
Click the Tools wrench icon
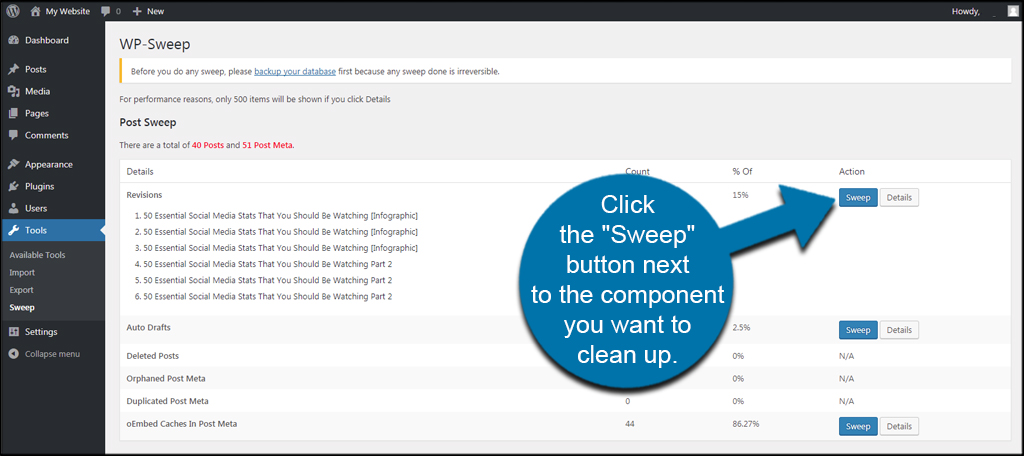point(13,230)
